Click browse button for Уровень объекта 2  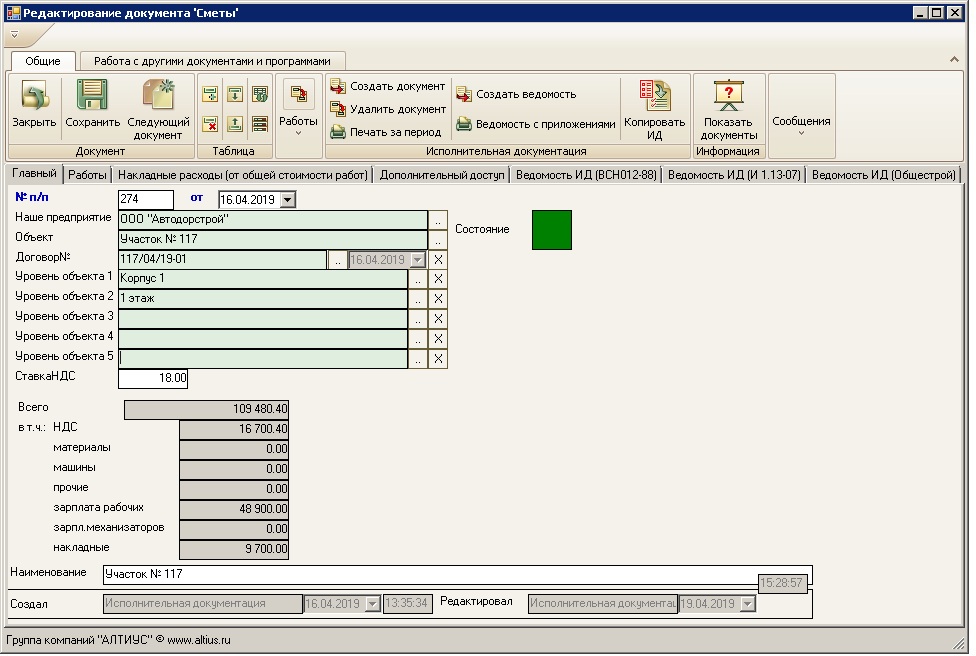tap(418, 299)
